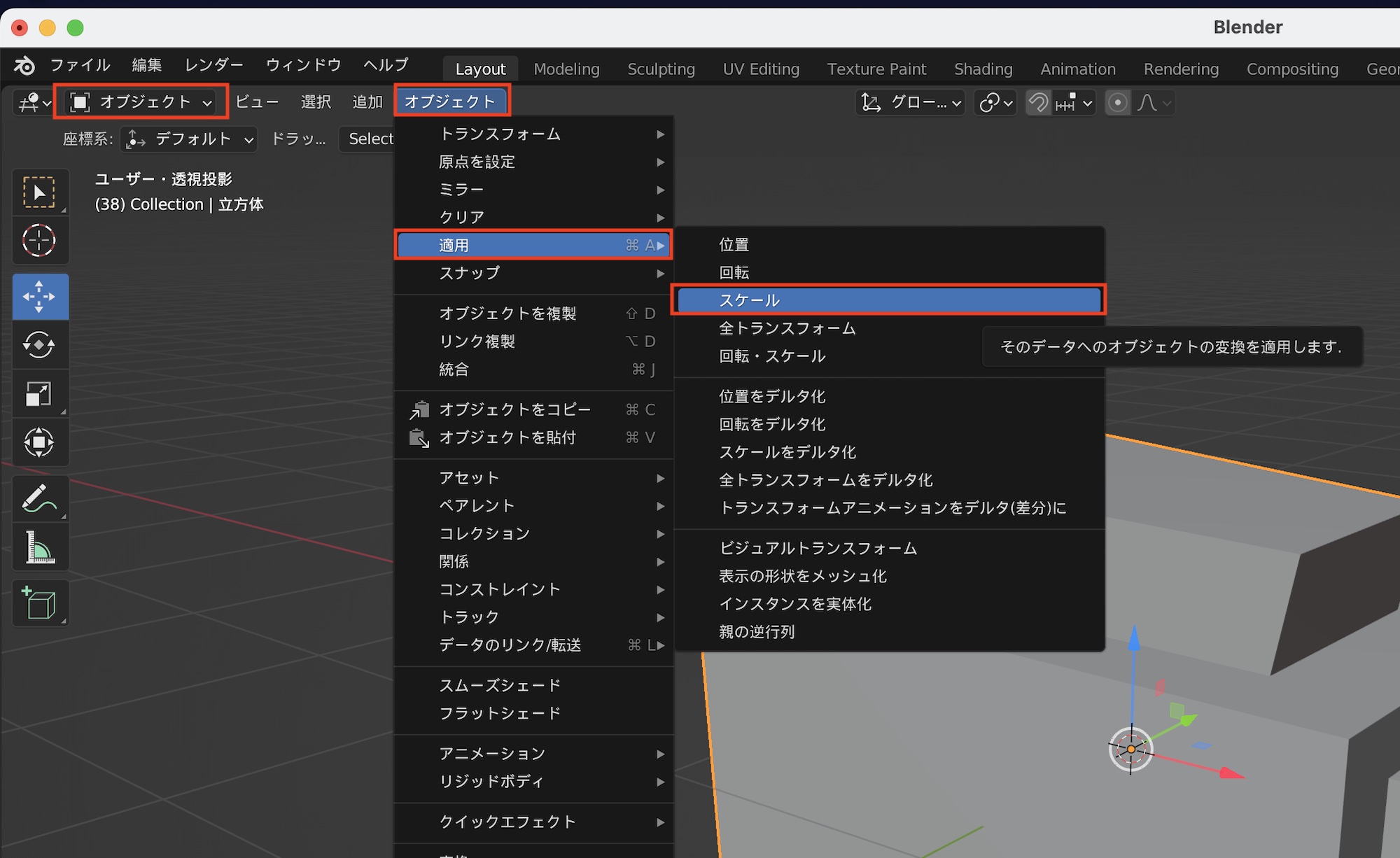
Task: Toggle the snapping magnet icon
Action: coord(1038,103)
